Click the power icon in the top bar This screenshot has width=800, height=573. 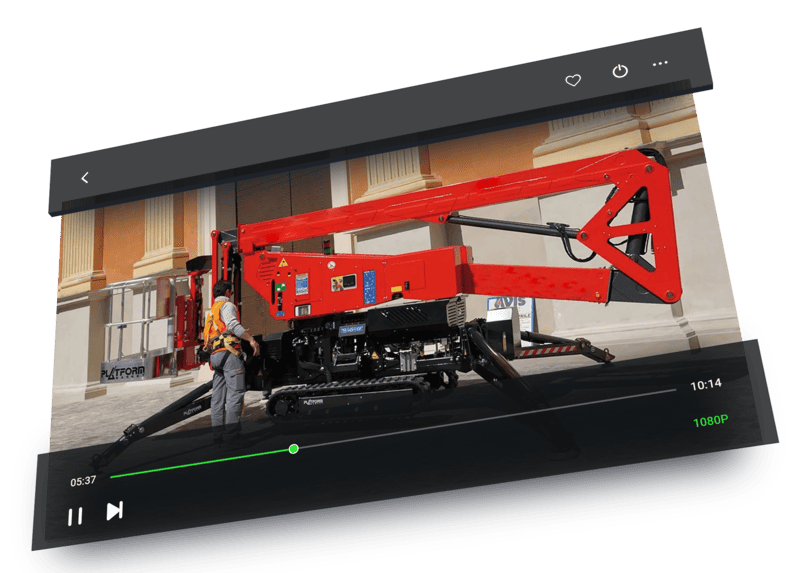[620, 71]
